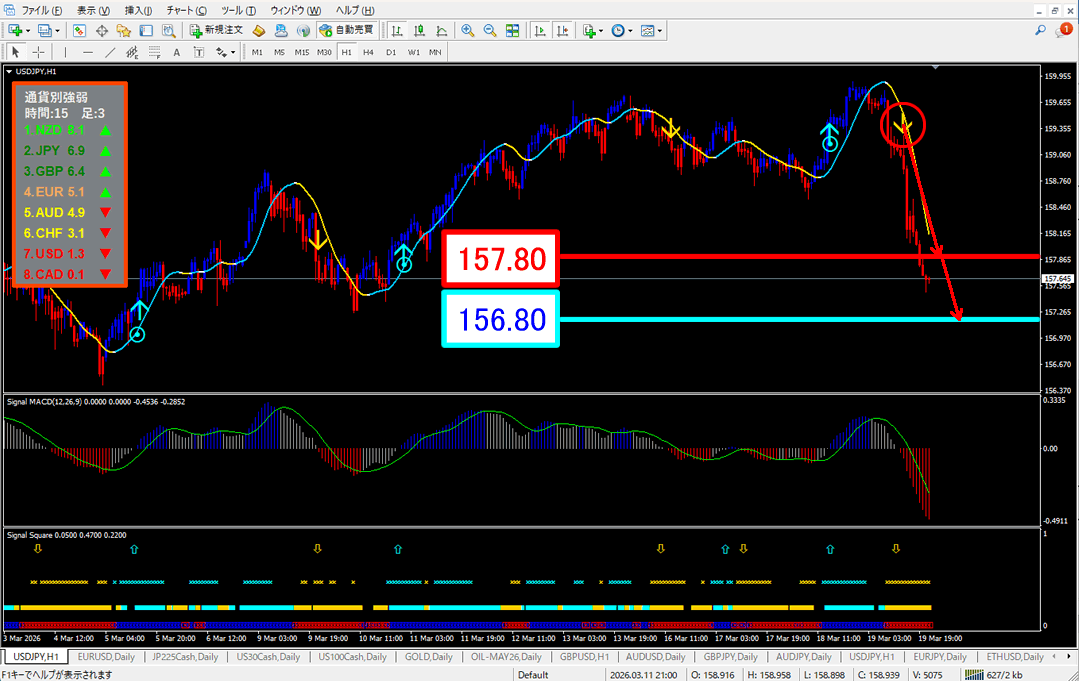The image size is (1080, 681).
Task: Open the Market Watch window icon
Action: (79, 31)
